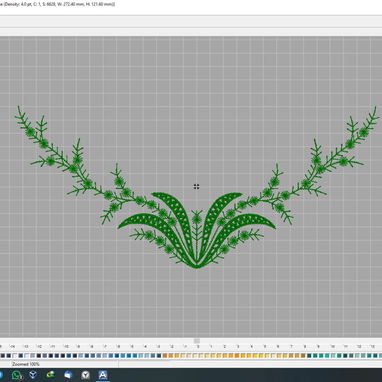Click the crosshair origin marker on canvas
Image resolution: width=382 pixels, height=382 pixels.
(x=196, y=186)
